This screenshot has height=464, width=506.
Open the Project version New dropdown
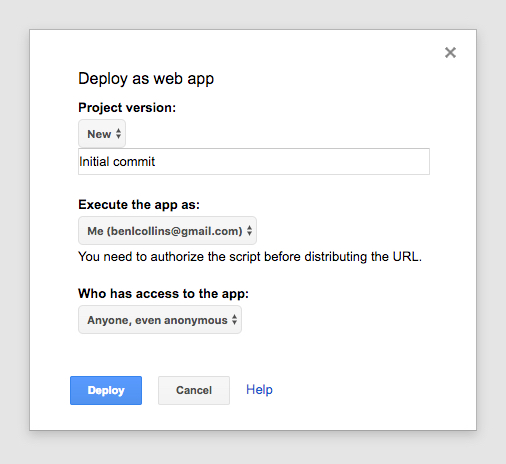coord(102,134)
